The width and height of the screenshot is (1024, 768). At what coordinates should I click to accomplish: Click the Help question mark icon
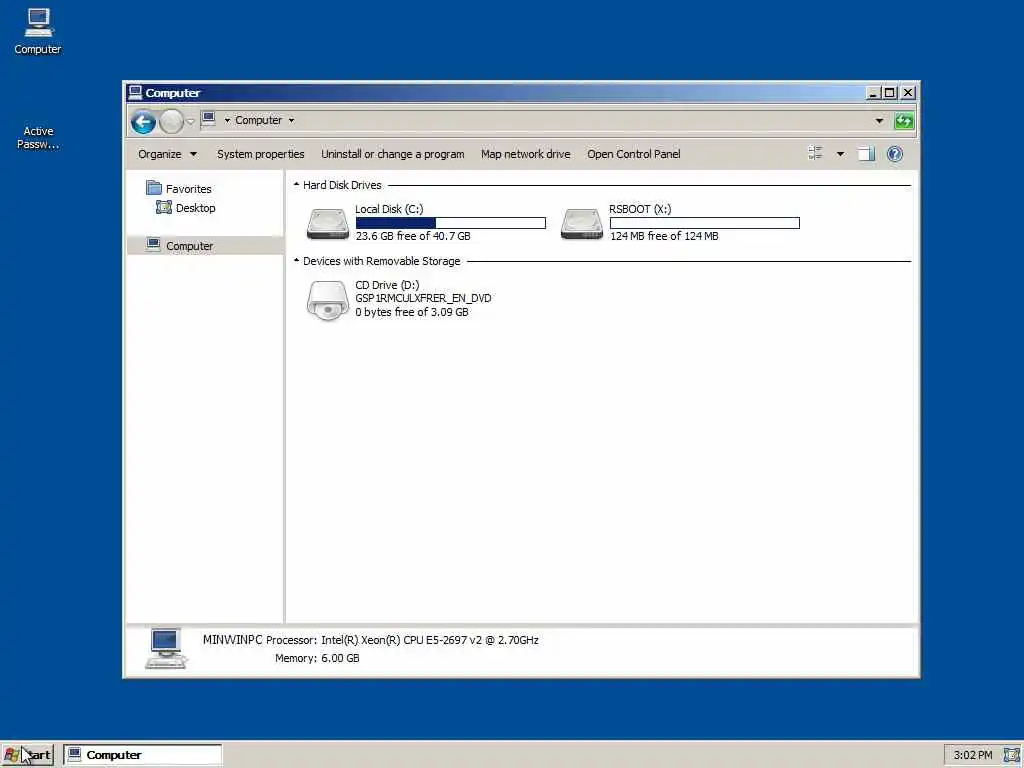point(895,154)
